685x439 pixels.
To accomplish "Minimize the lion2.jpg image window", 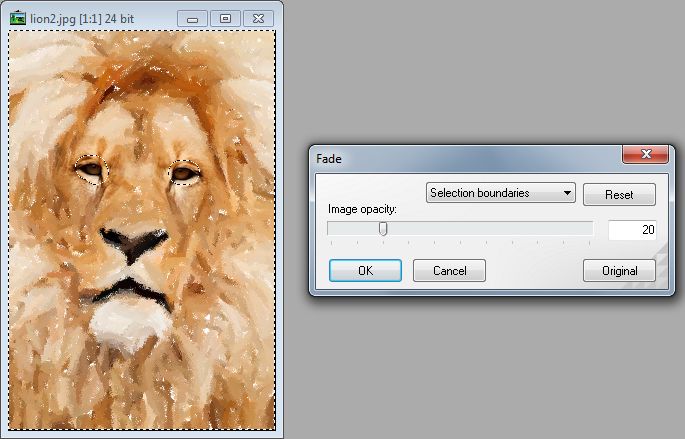I will [193, 18].
